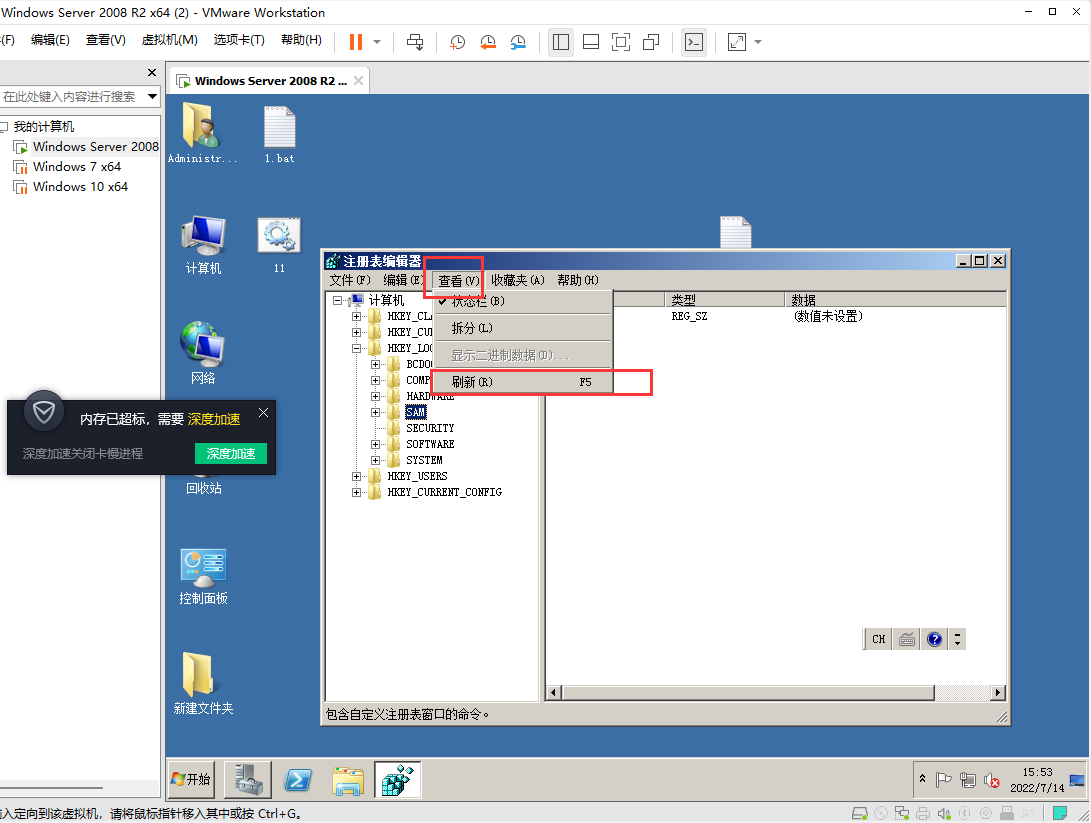Expand the SOFTWARE registry key
Viewport: 1091px width, 823px height.
pos(375,445)
